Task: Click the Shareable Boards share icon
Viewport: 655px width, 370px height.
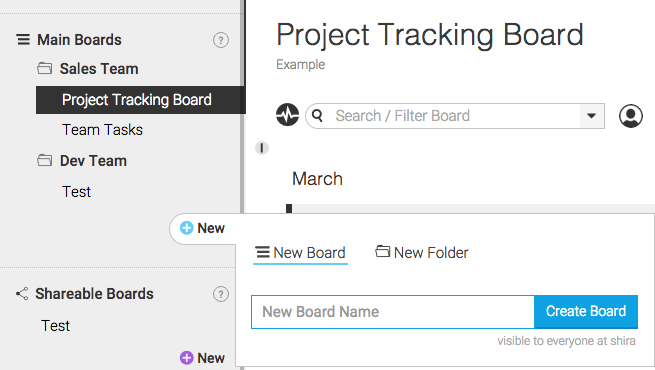Action: click(22, 294)
